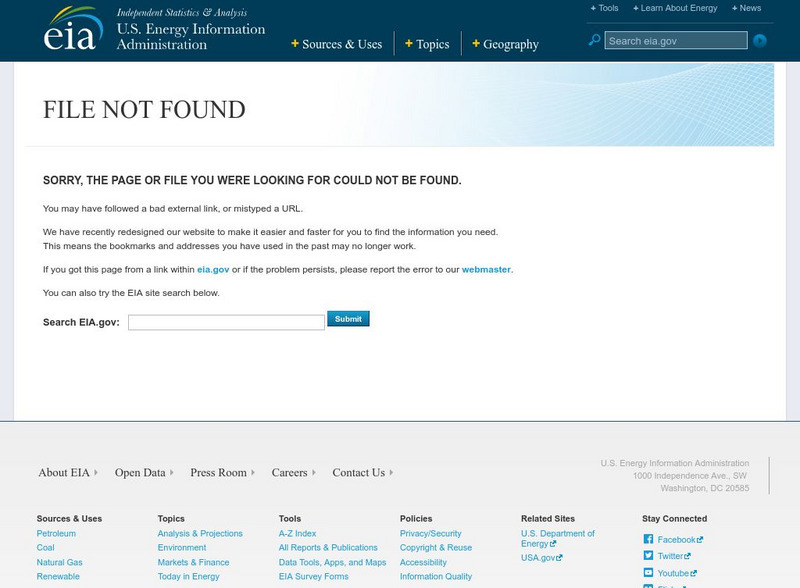Open Markets & Finance link

coord(193,562)
